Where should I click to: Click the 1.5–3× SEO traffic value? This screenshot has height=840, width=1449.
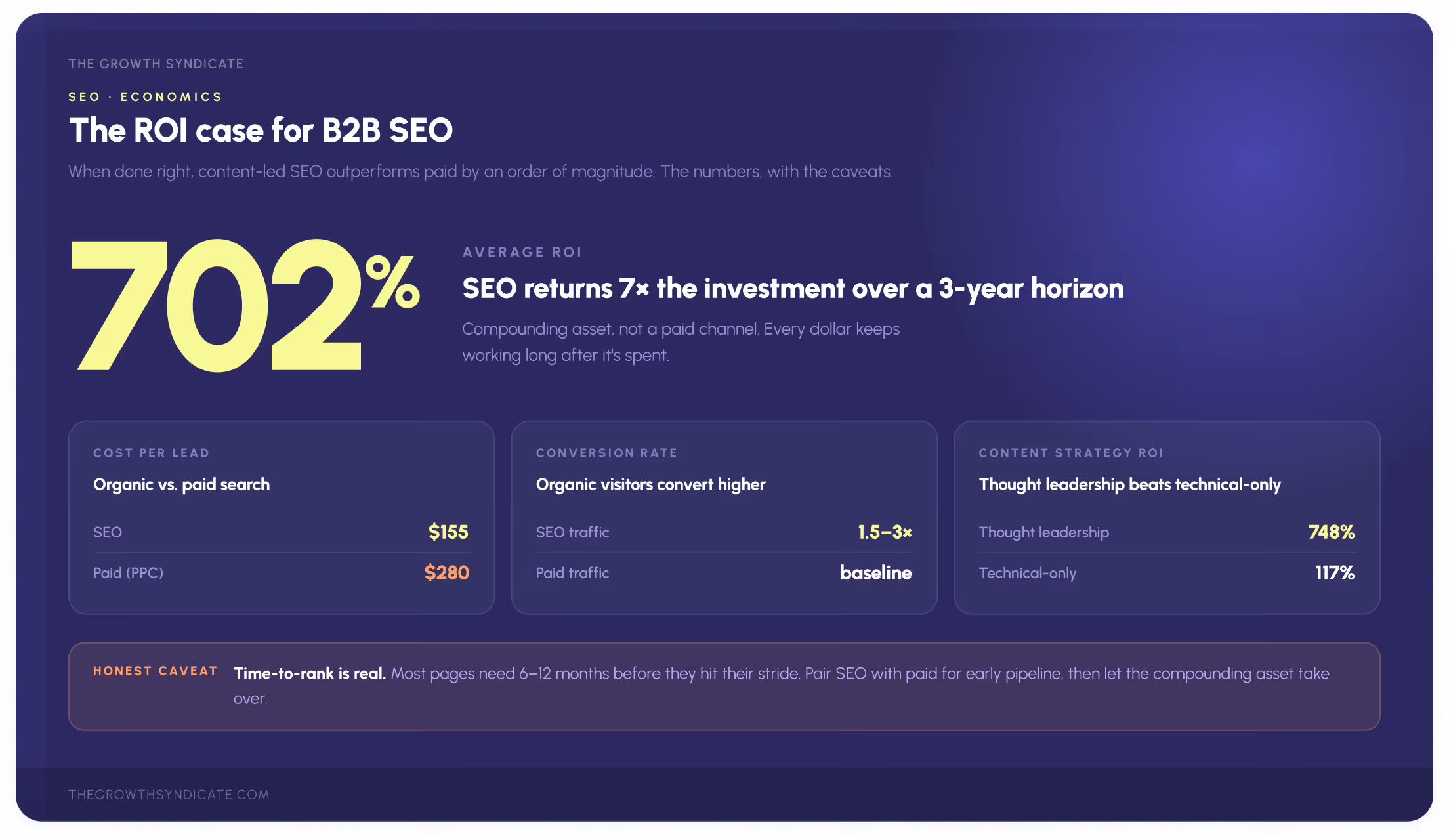pyautogui.click(x=885, y=532)
